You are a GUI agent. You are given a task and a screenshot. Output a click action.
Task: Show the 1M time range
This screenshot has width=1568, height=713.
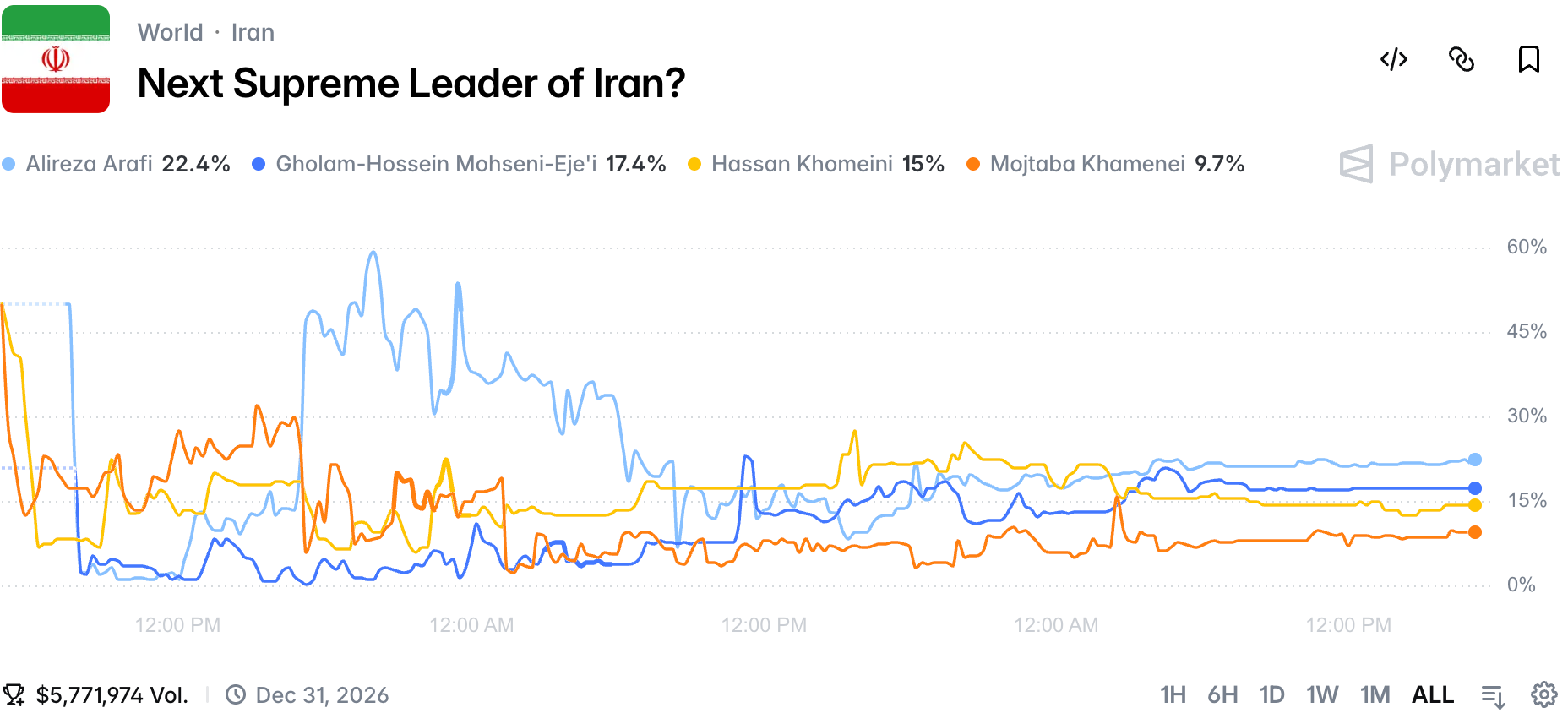[1375, 694]
